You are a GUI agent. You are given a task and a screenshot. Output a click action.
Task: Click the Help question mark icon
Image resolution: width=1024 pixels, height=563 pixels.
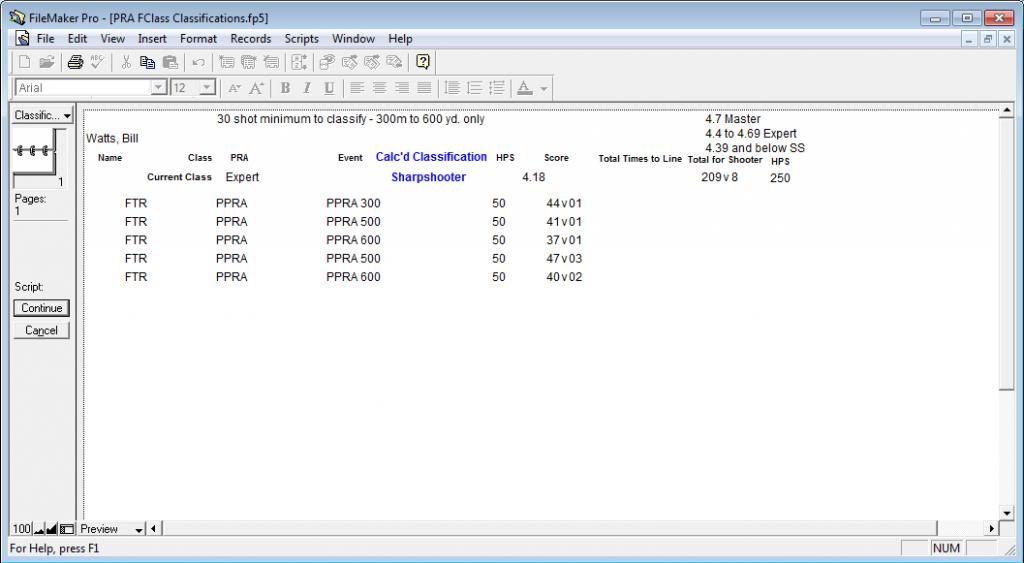(423, 62)
